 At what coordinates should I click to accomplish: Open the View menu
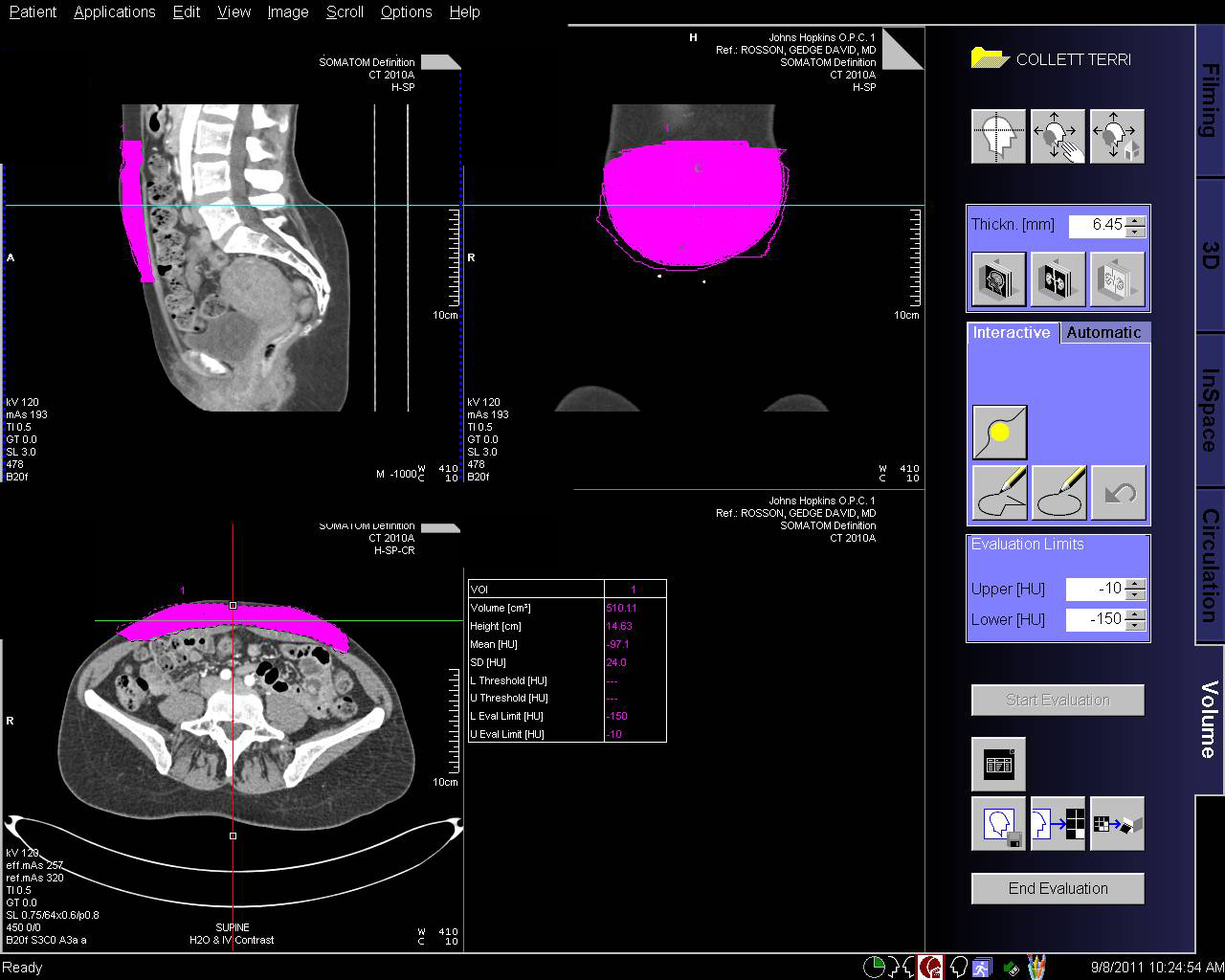tap(234, 11)
